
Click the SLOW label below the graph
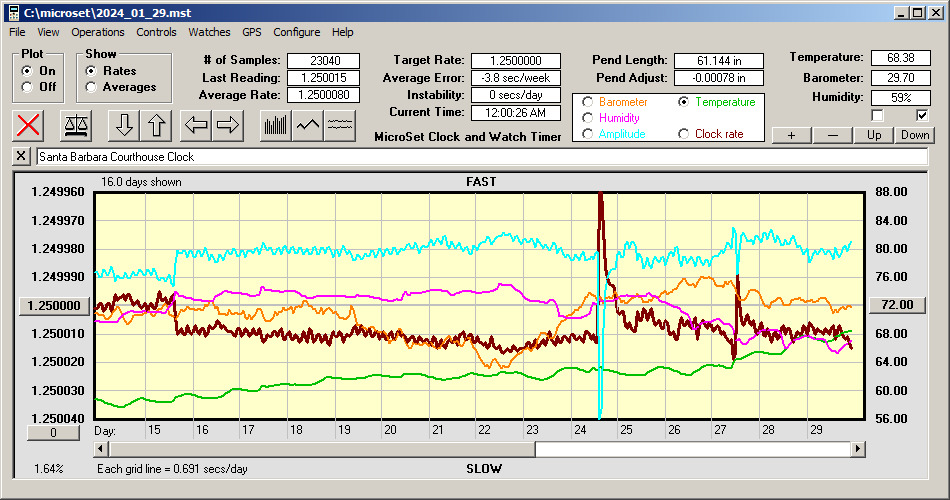[483, 468]
